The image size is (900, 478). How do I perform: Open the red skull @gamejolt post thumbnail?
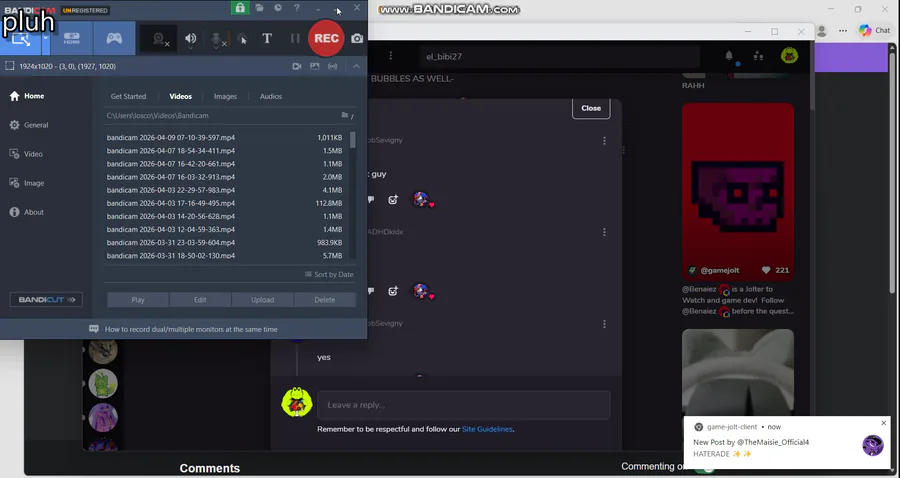click(738, 192)
